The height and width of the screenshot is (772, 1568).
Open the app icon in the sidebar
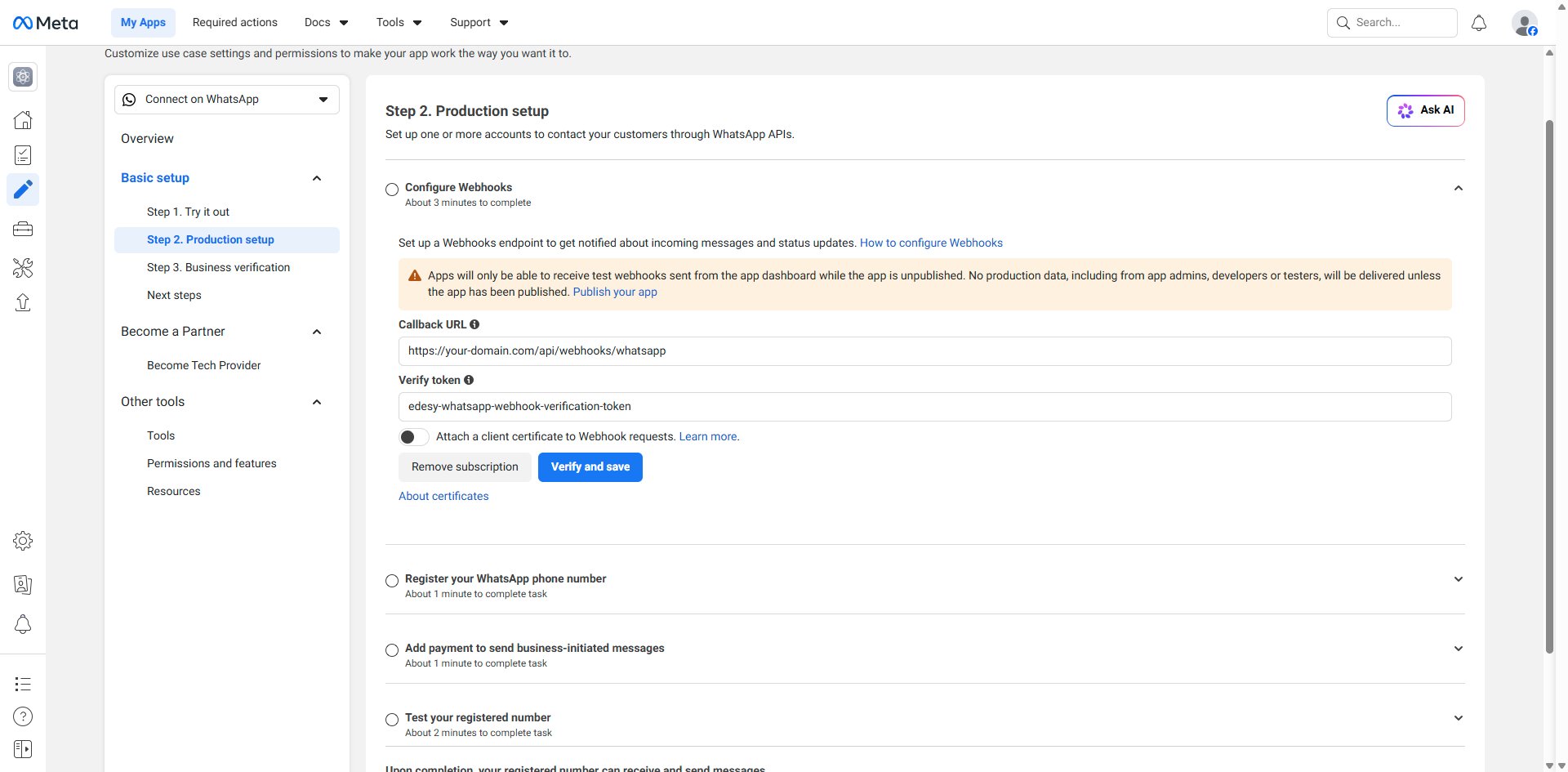(23, 77)
